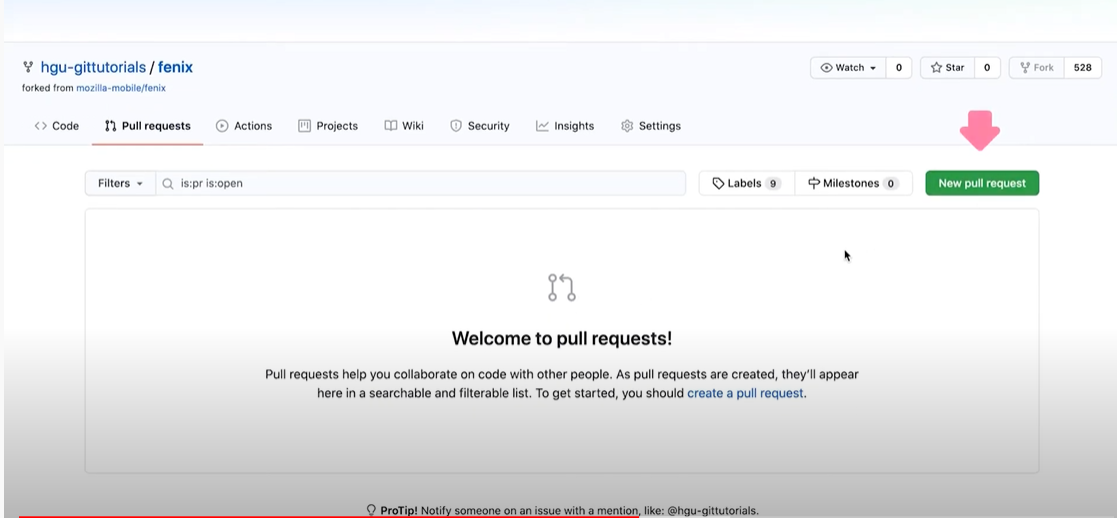
Task: Click the New pull request button
Action: coord(982,183)
